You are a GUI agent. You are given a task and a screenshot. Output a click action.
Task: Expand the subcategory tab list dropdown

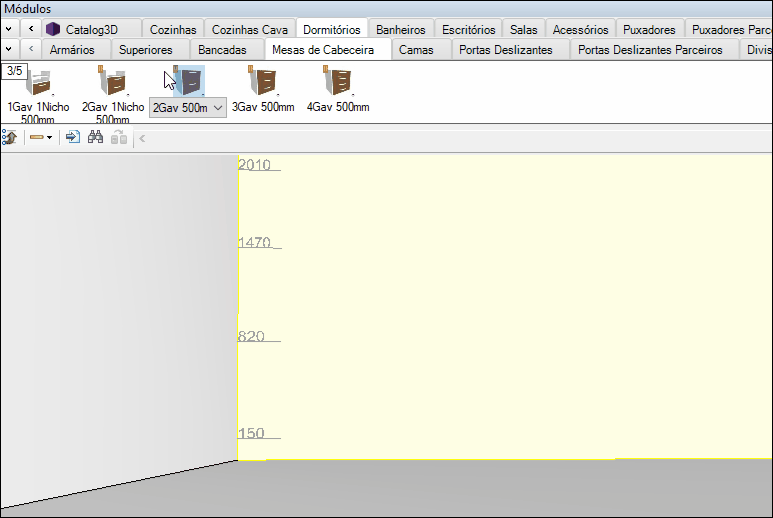coord(9,49)
